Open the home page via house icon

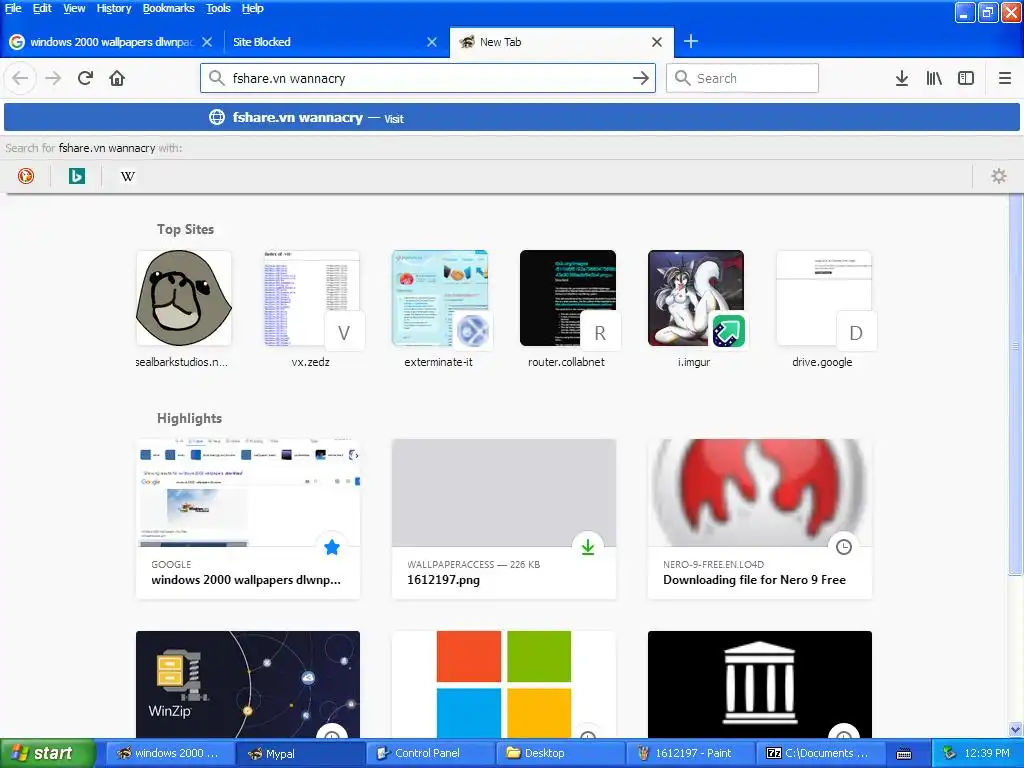pos(117,78)
